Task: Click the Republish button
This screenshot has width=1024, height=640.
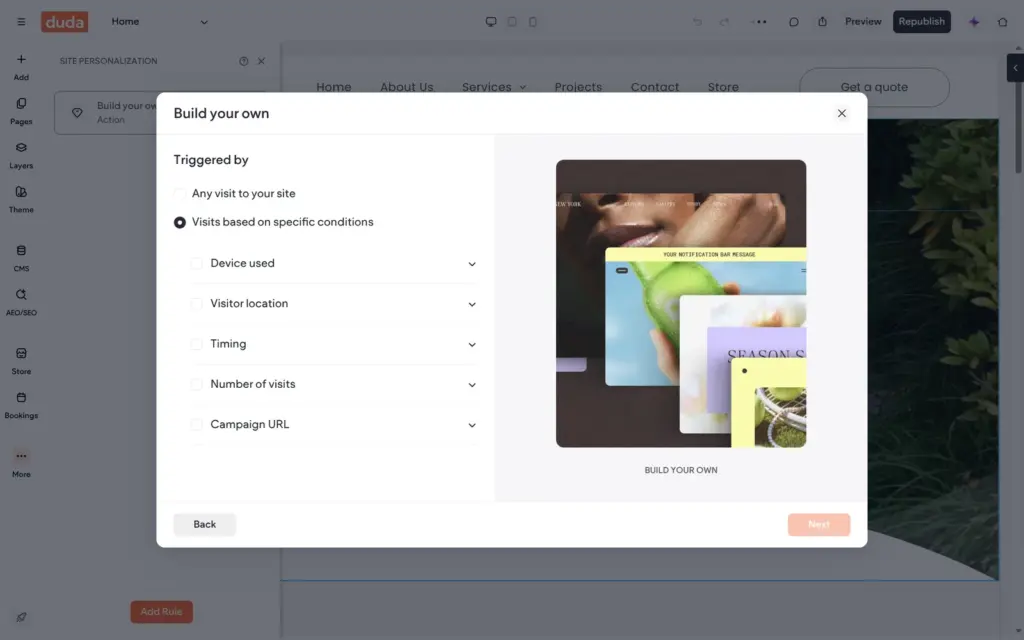Action: coord(921,22)
